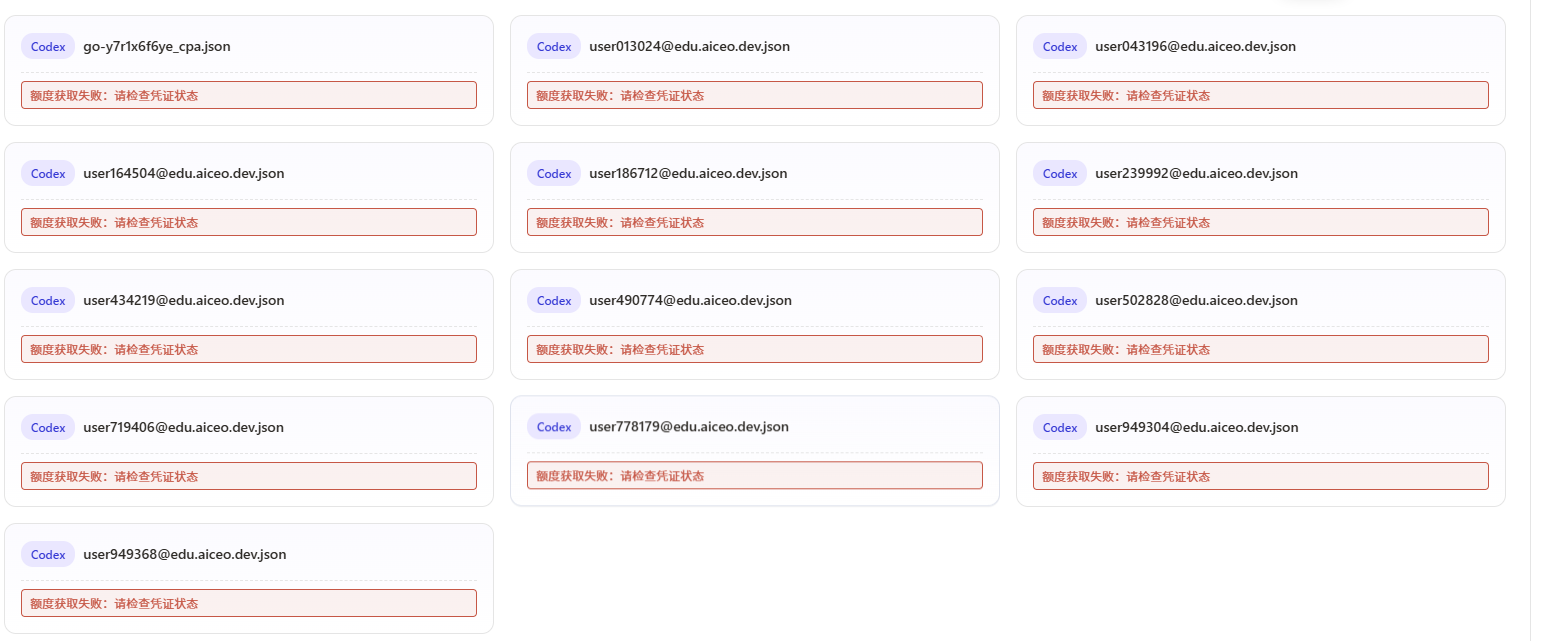Screen dimensions: 1546x641
Task: Open user164504@edu.aiceo.dev.json credential entry
Action: [x=184, y=173]
